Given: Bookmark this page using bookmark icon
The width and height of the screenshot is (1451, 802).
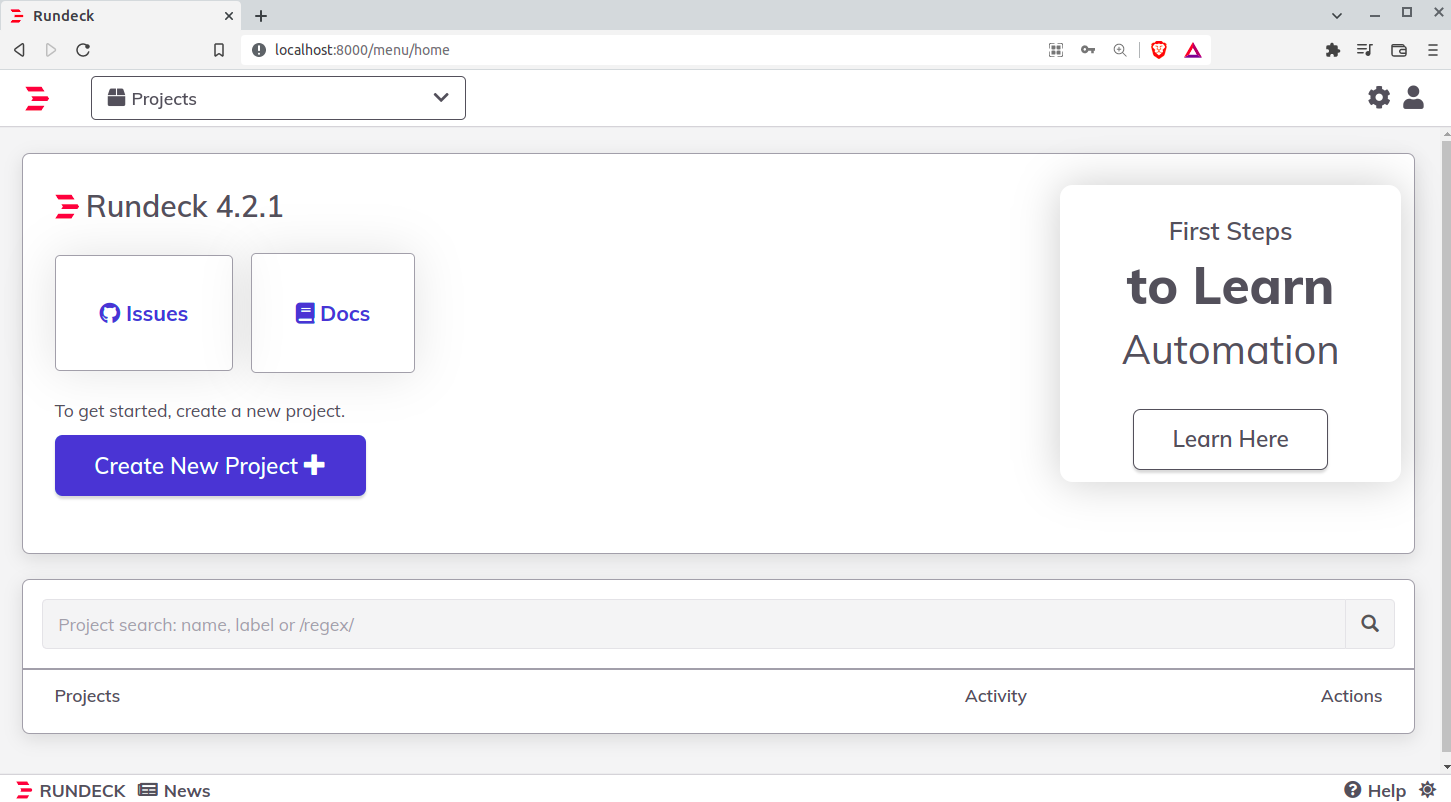Looking at the screenshot, I should point(219,50).
